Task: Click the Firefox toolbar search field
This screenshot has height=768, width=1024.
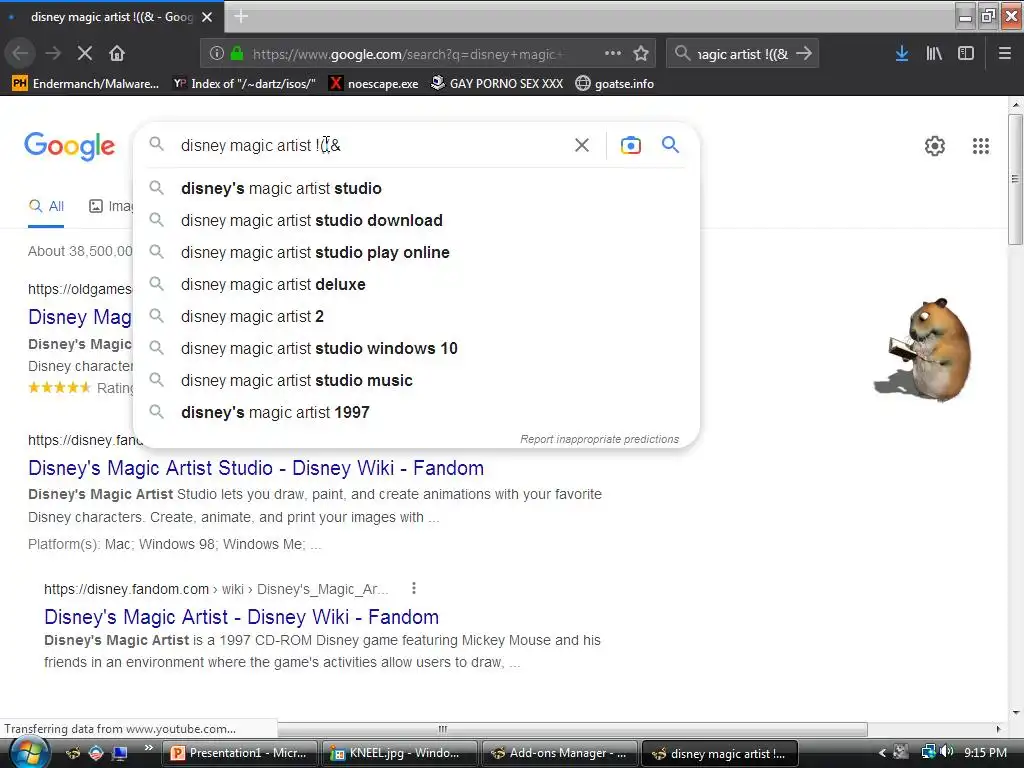Action: pyautogui.click(x=743, y=54)
